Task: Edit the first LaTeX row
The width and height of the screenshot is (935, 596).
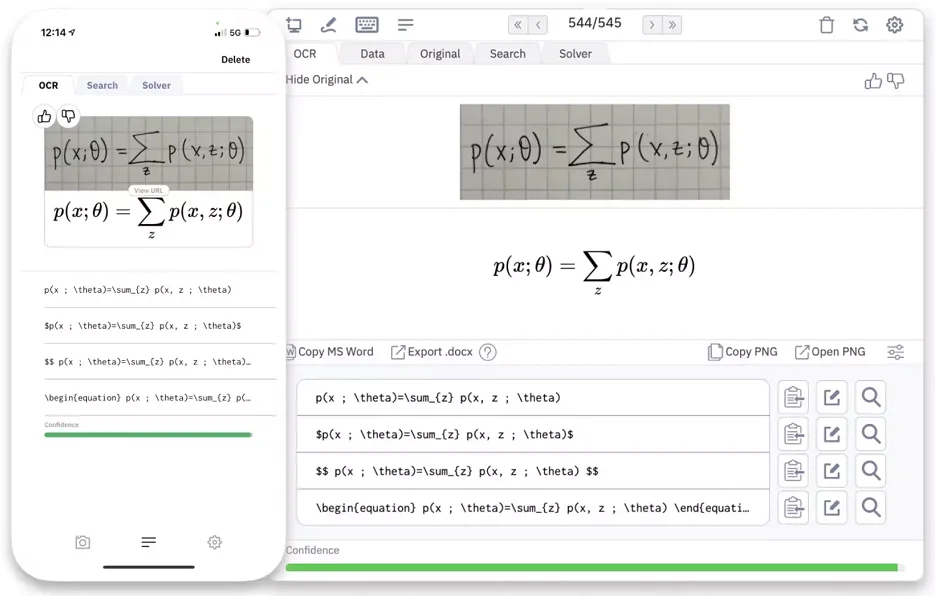Action: [831, 397]
